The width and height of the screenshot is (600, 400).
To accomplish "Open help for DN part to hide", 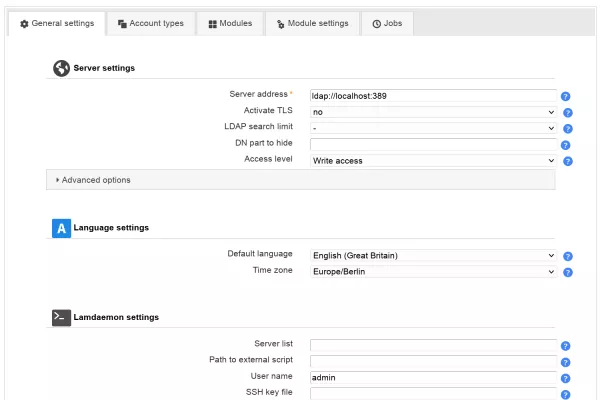I will (x=565, y=145).
